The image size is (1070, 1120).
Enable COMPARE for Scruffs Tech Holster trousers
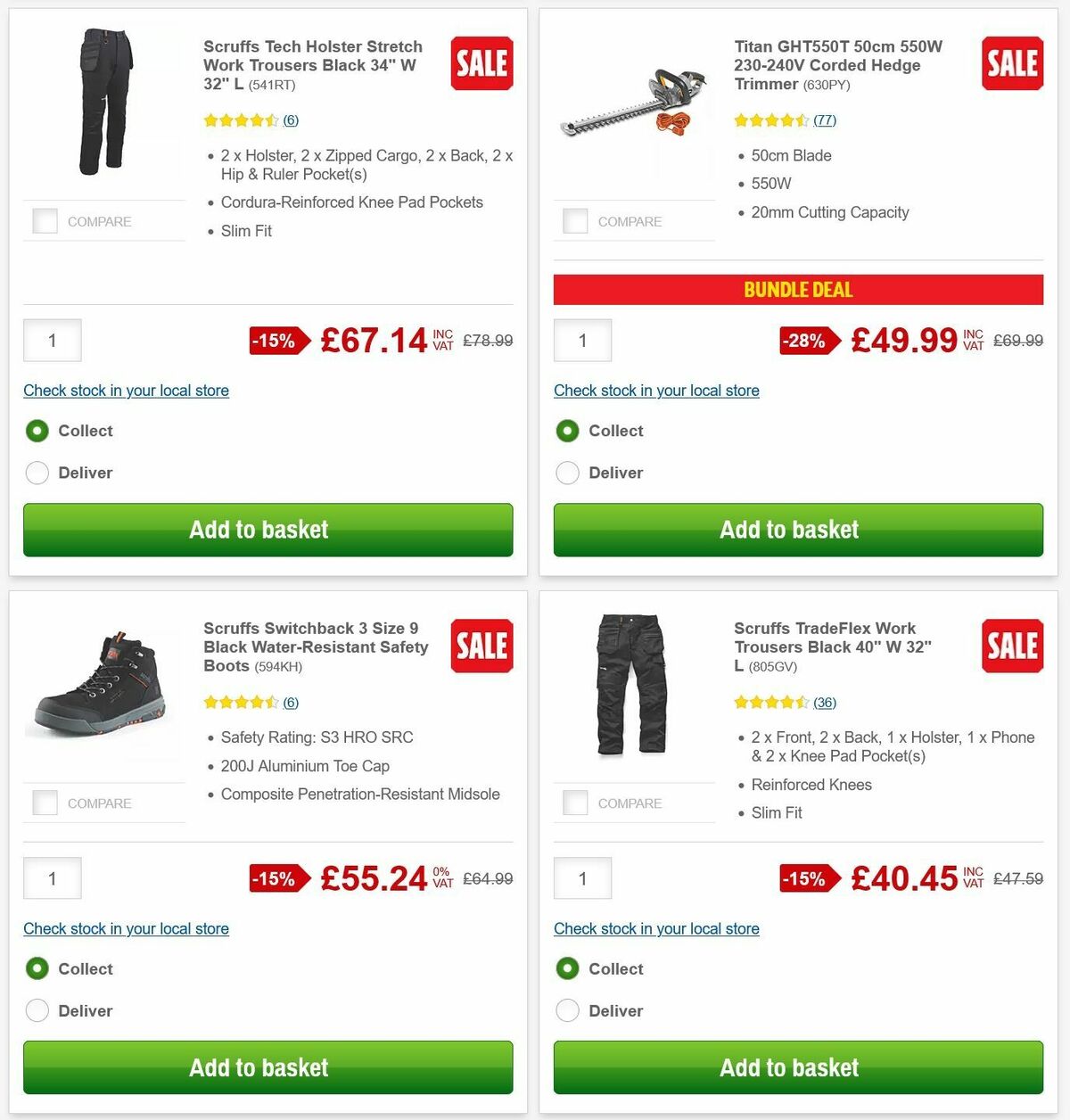[45, 220]
